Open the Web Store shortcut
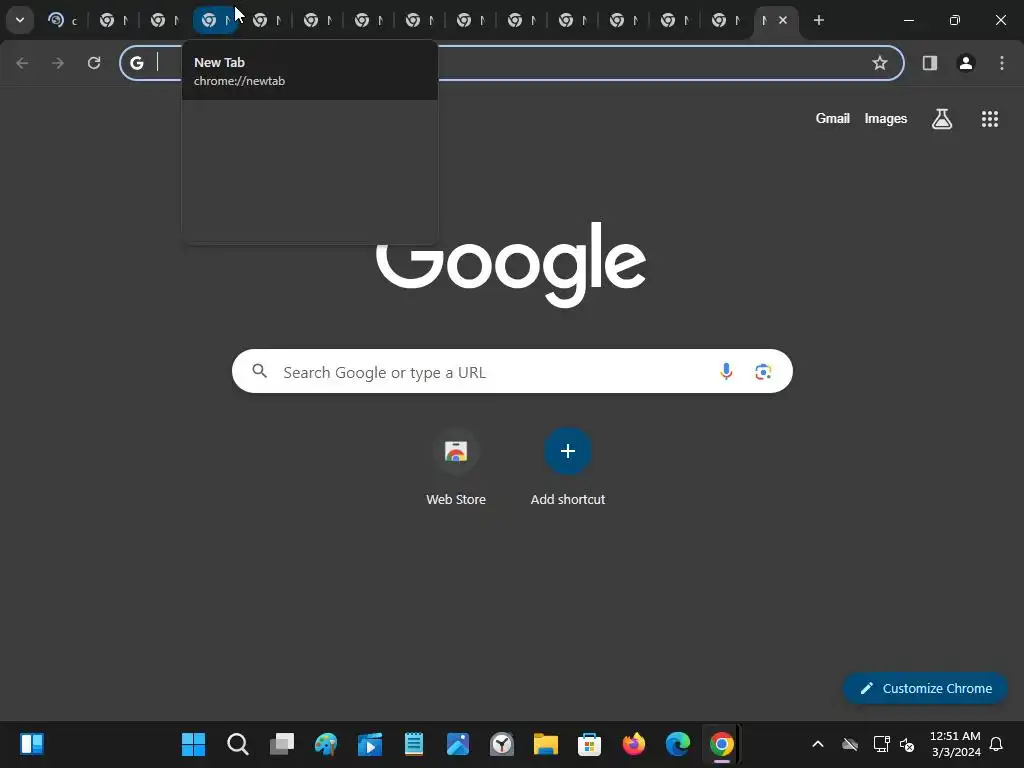 456,467
